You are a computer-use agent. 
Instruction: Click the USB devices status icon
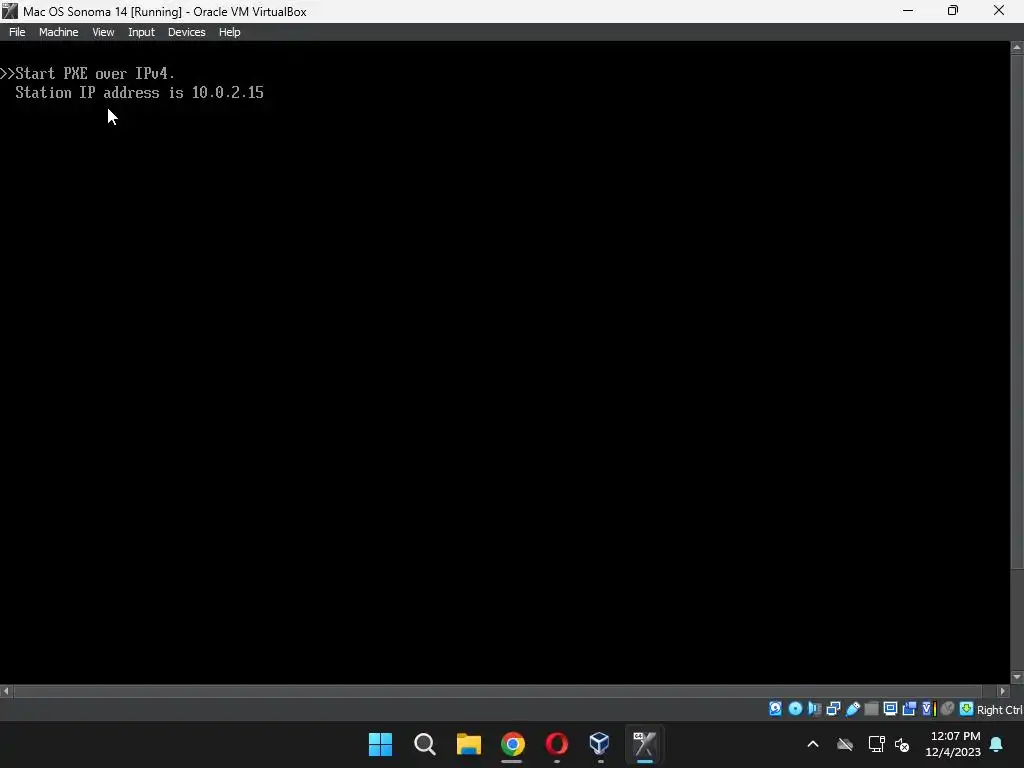click(x=853, y=709)
